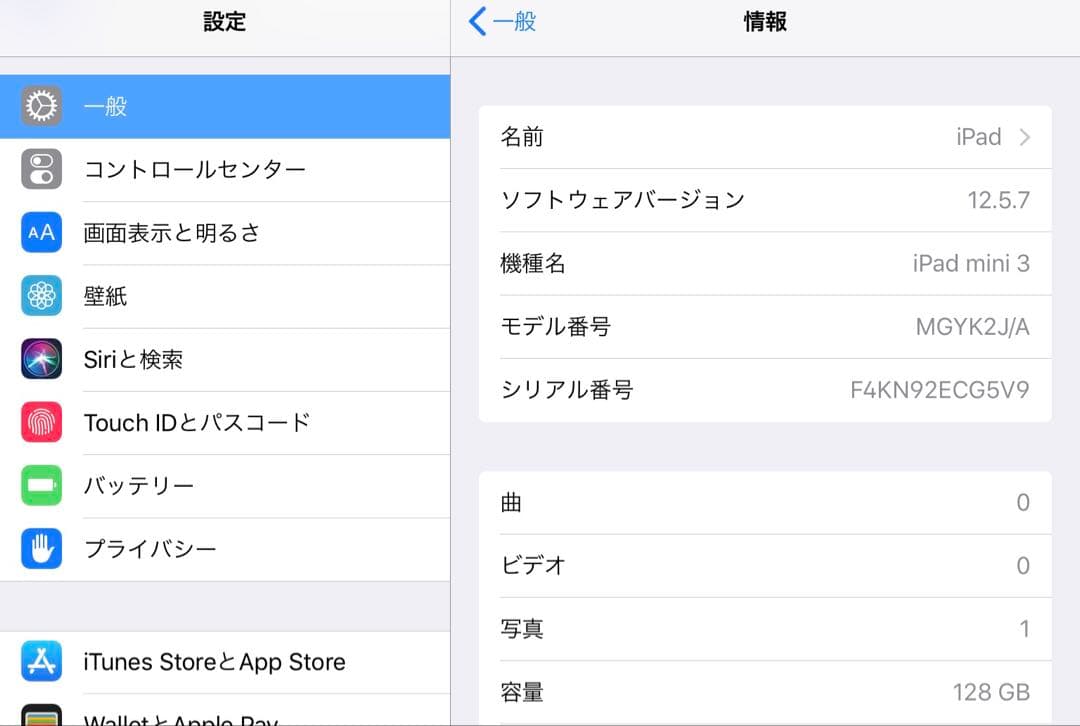Tap the 画面表示と明るさ AA icon
This screenshot has width=1080, height=726.
41,232
